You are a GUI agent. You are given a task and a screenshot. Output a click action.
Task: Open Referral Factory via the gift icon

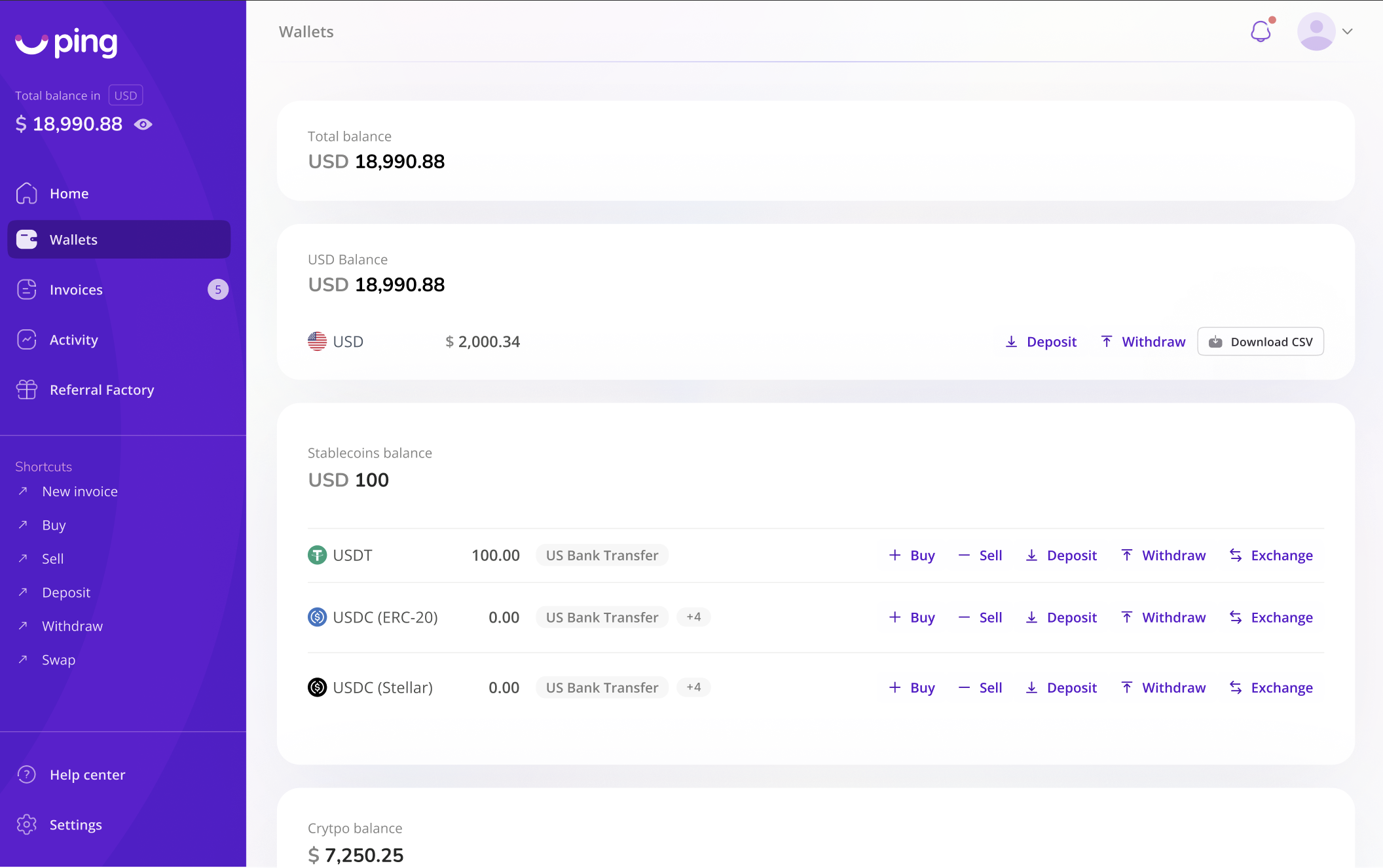(x=27, y=389)
